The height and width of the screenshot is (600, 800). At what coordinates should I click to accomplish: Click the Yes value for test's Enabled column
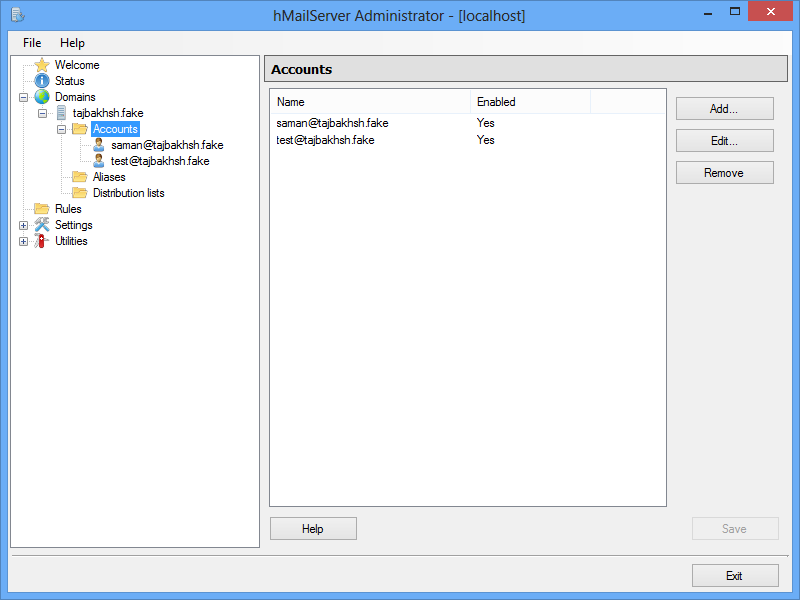tap(486, 140)
